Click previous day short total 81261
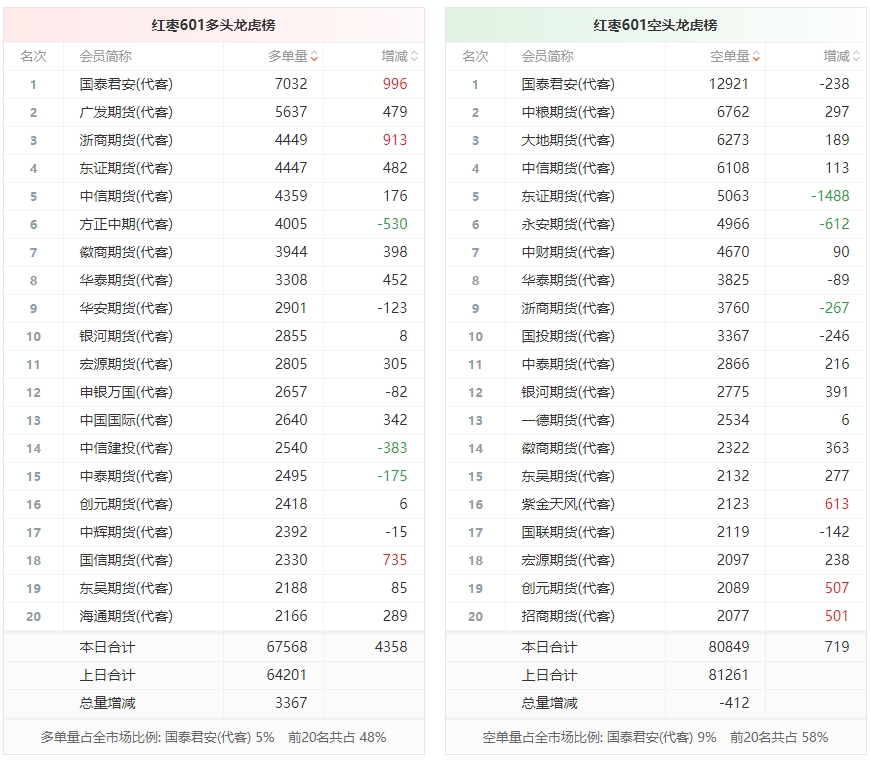Screen dimensions: 871x761 click(x=729, y=675)
